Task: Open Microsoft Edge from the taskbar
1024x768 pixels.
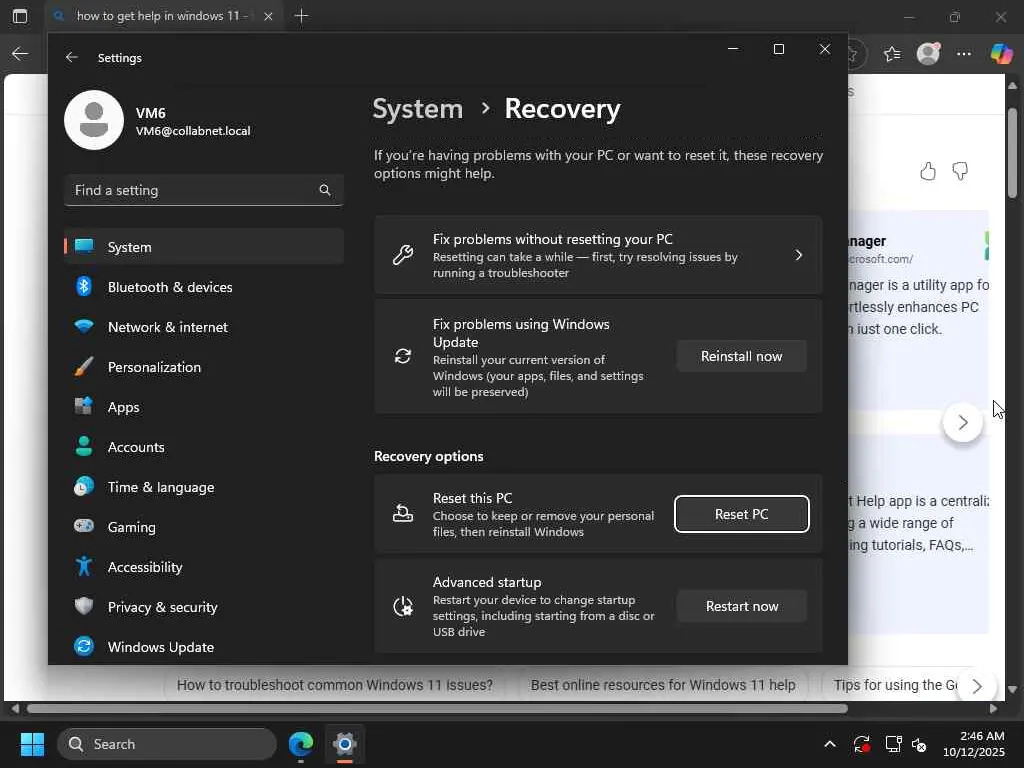Action: (x=301, y=744)
